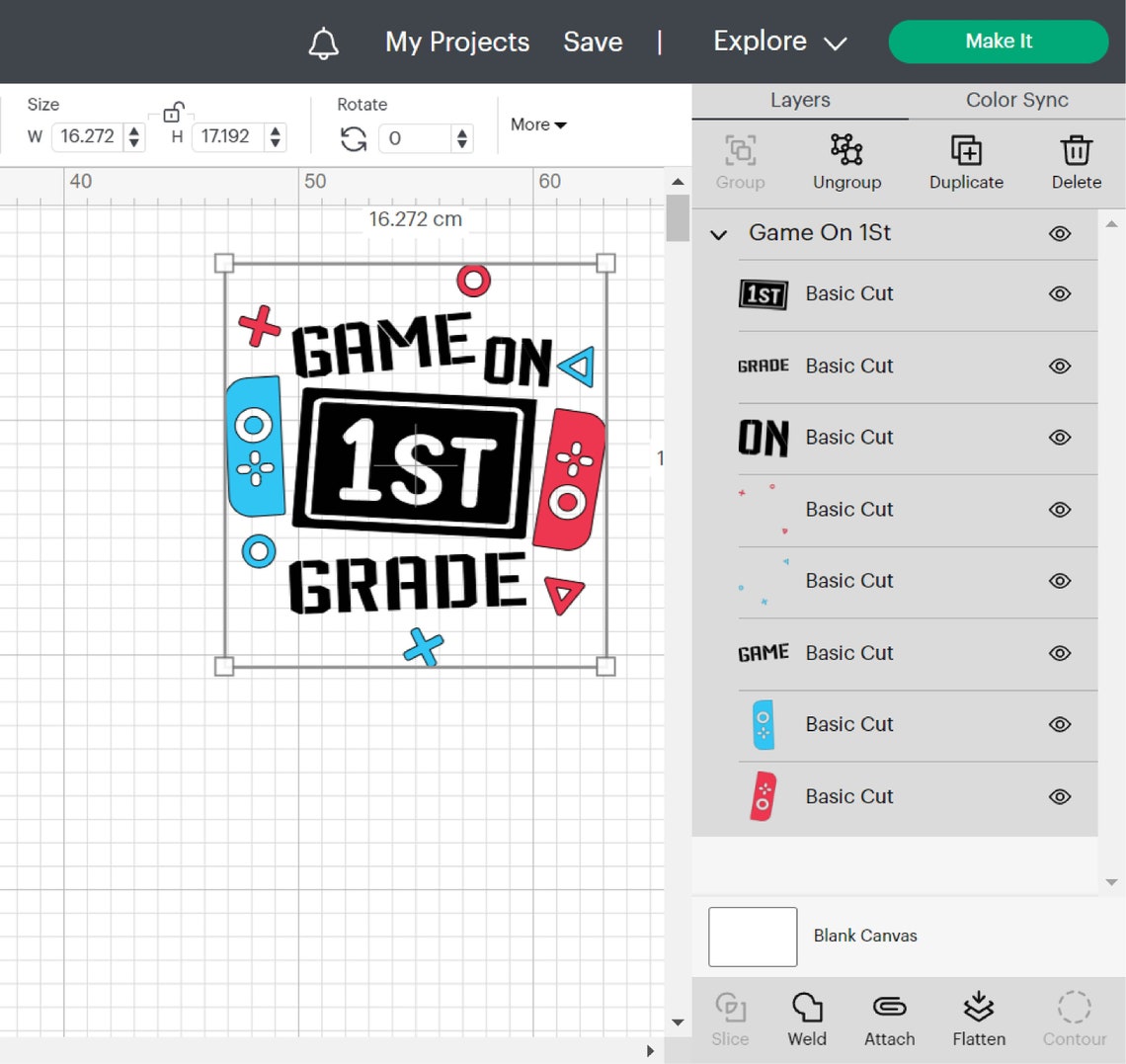The image size is (1126, 1064).
Task: Open the More dropdown
Action: click(x=536, y=124)
